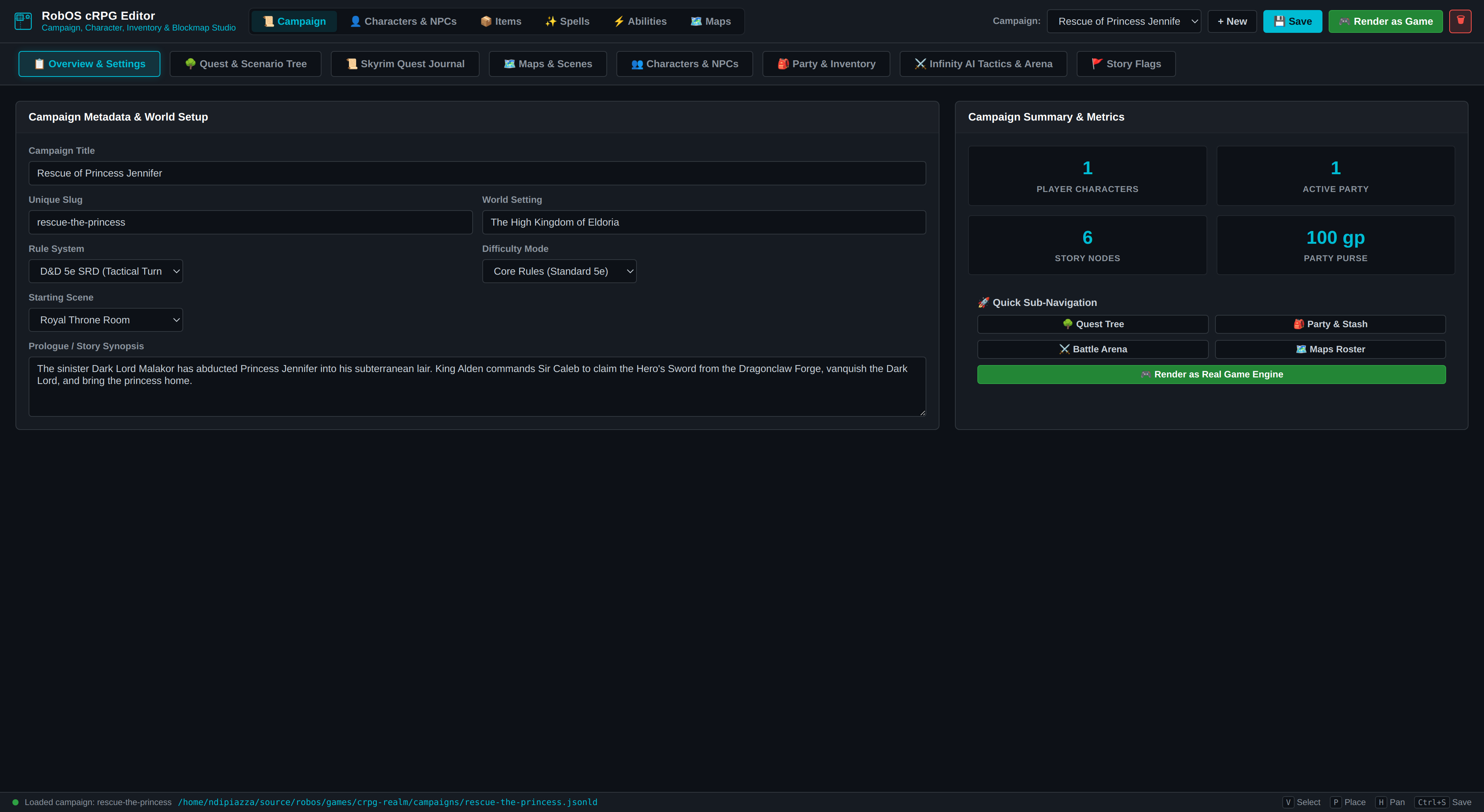Select Overview & Settings sub-tab
Viewport: 1484px width, 812px height.
click(89, 64)
